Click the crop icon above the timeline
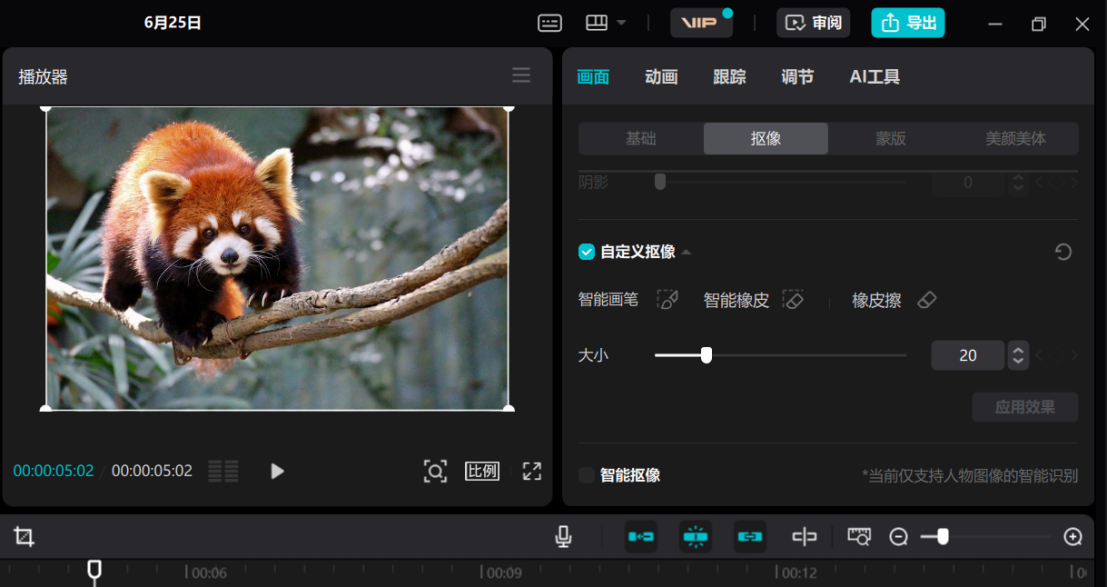The width and height of the screenshot is (1107, 587). coord(24,537)
